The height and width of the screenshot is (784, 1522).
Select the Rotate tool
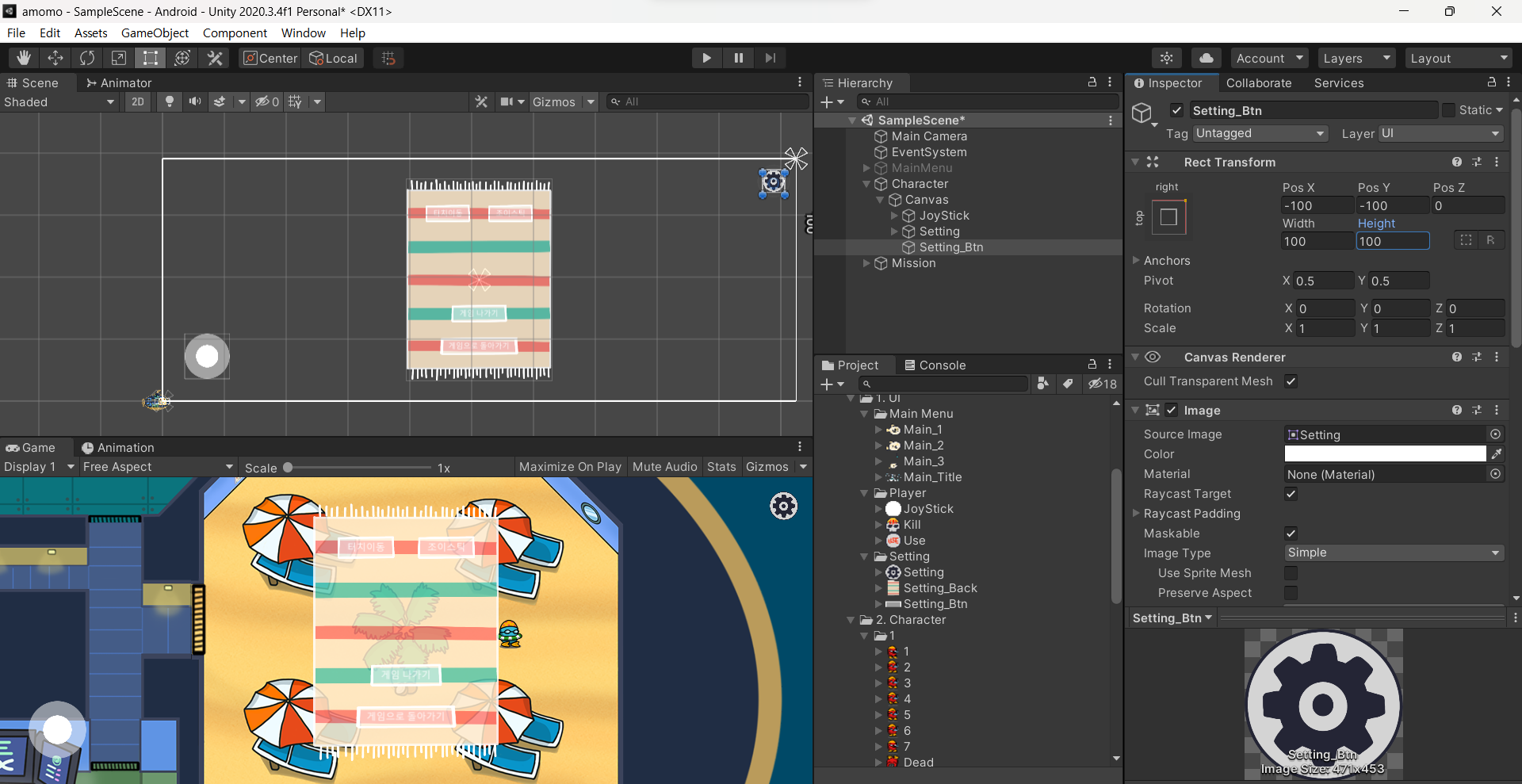click(87, 58)
